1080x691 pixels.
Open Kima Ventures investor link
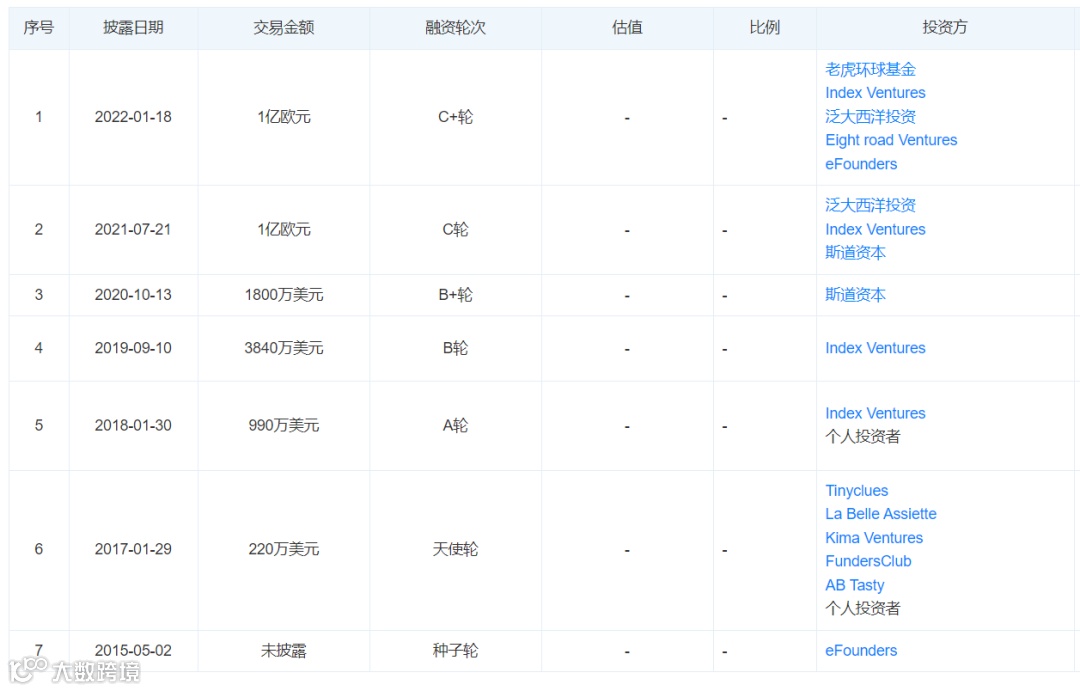(873, 538)
